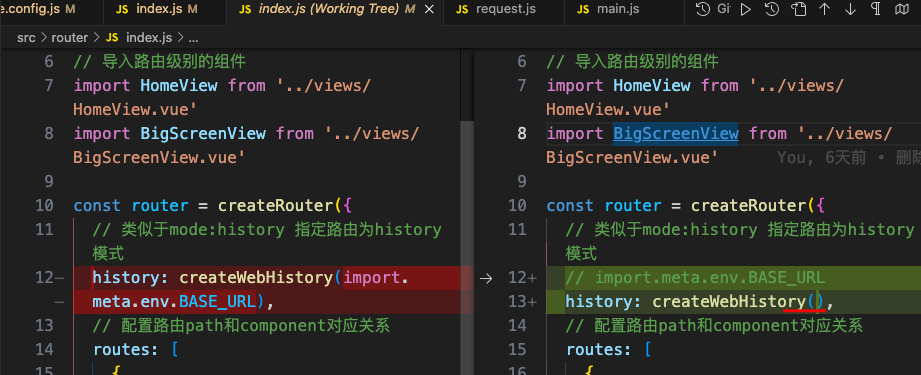Click the Open File icon in diff toolbar
The image size is (921, 375).
[798, 9]
